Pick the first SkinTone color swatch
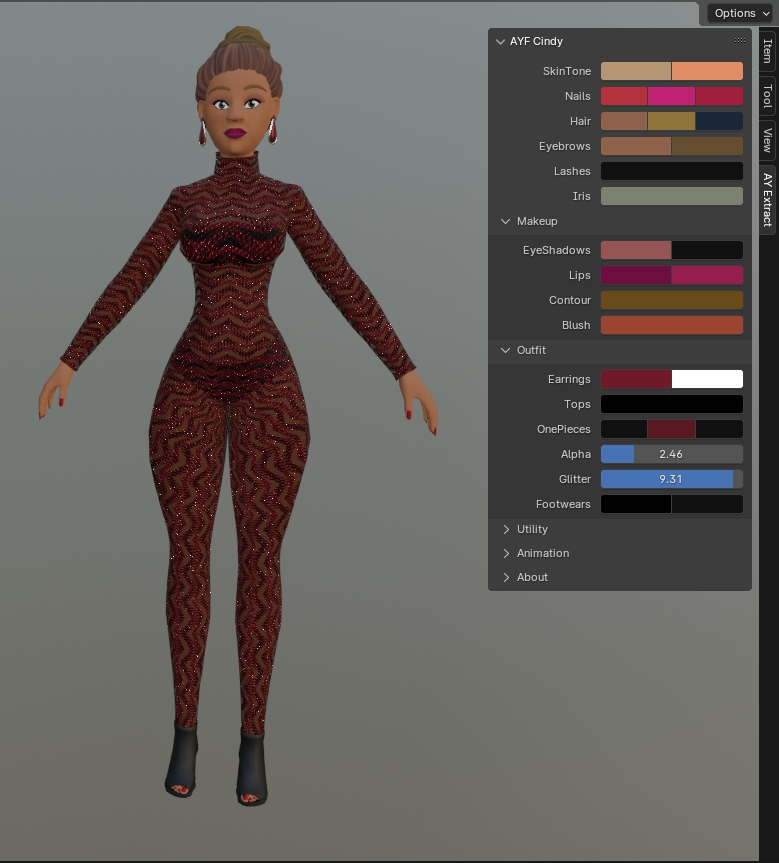779x863 pixels. pos(636,71)
